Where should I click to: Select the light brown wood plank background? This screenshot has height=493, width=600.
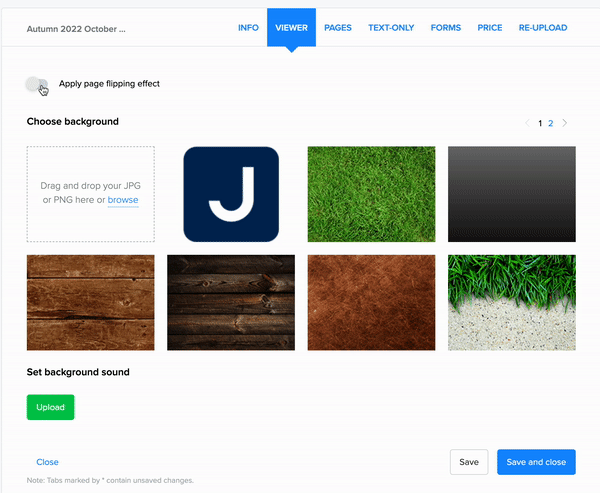coord(91,302)
